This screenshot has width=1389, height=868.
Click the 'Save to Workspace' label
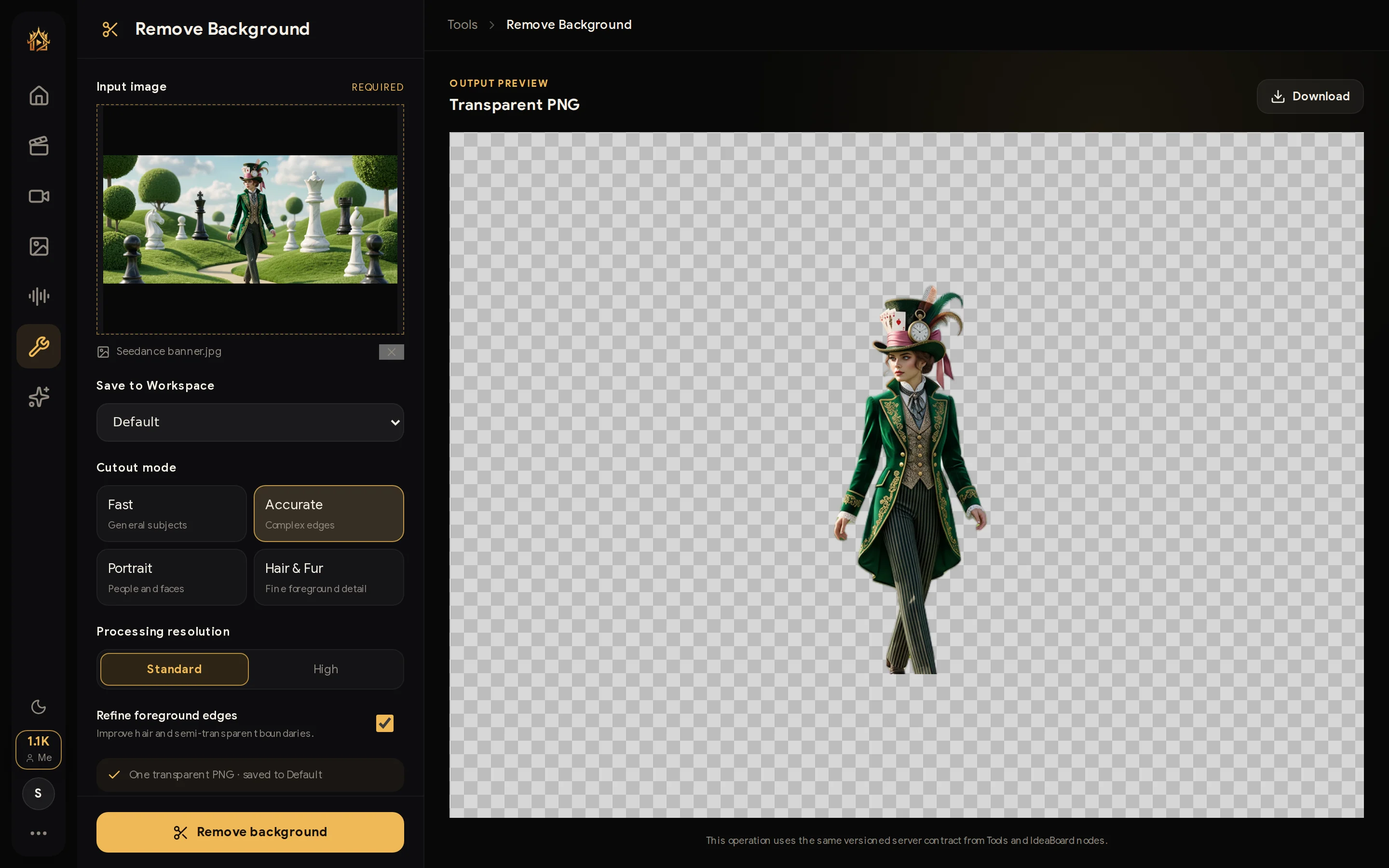[x=155, y=386]
